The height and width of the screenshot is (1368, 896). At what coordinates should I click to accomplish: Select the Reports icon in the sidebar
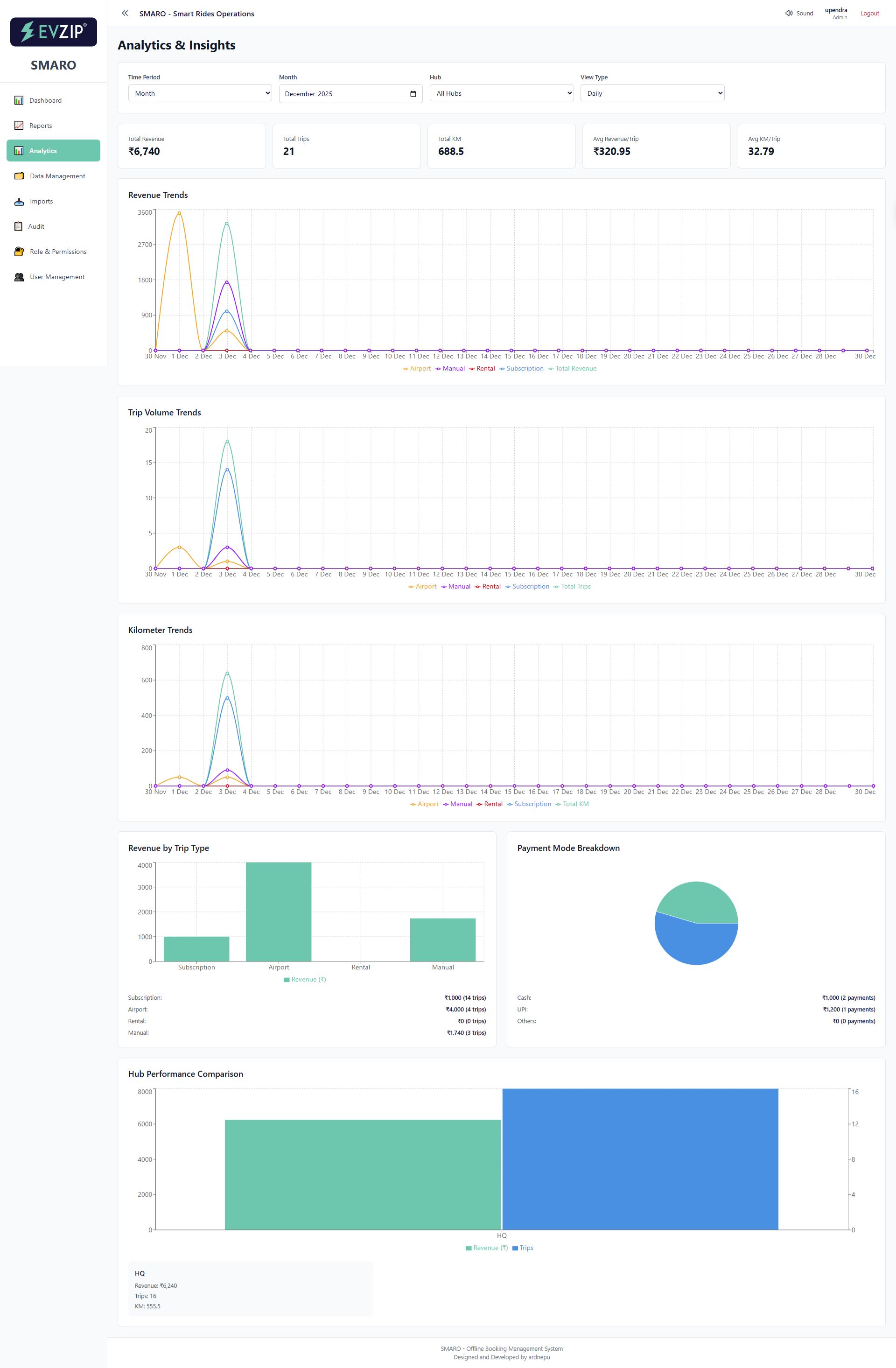tap(18, 125)
